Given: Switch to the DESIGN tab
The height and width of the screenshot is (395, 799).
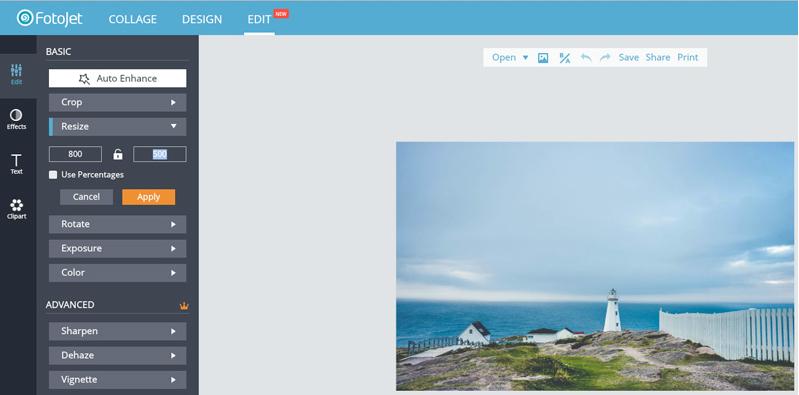Looking at the screenshot, I should coord(202,19).
